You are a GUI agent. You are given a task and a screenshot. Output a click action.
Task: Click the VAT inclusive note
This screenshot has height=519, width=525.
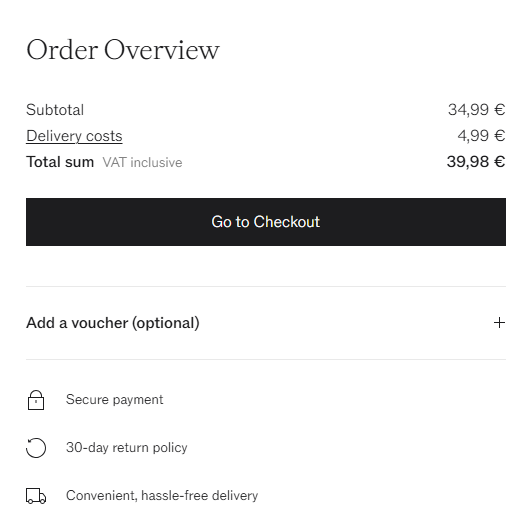coord(142,162)
